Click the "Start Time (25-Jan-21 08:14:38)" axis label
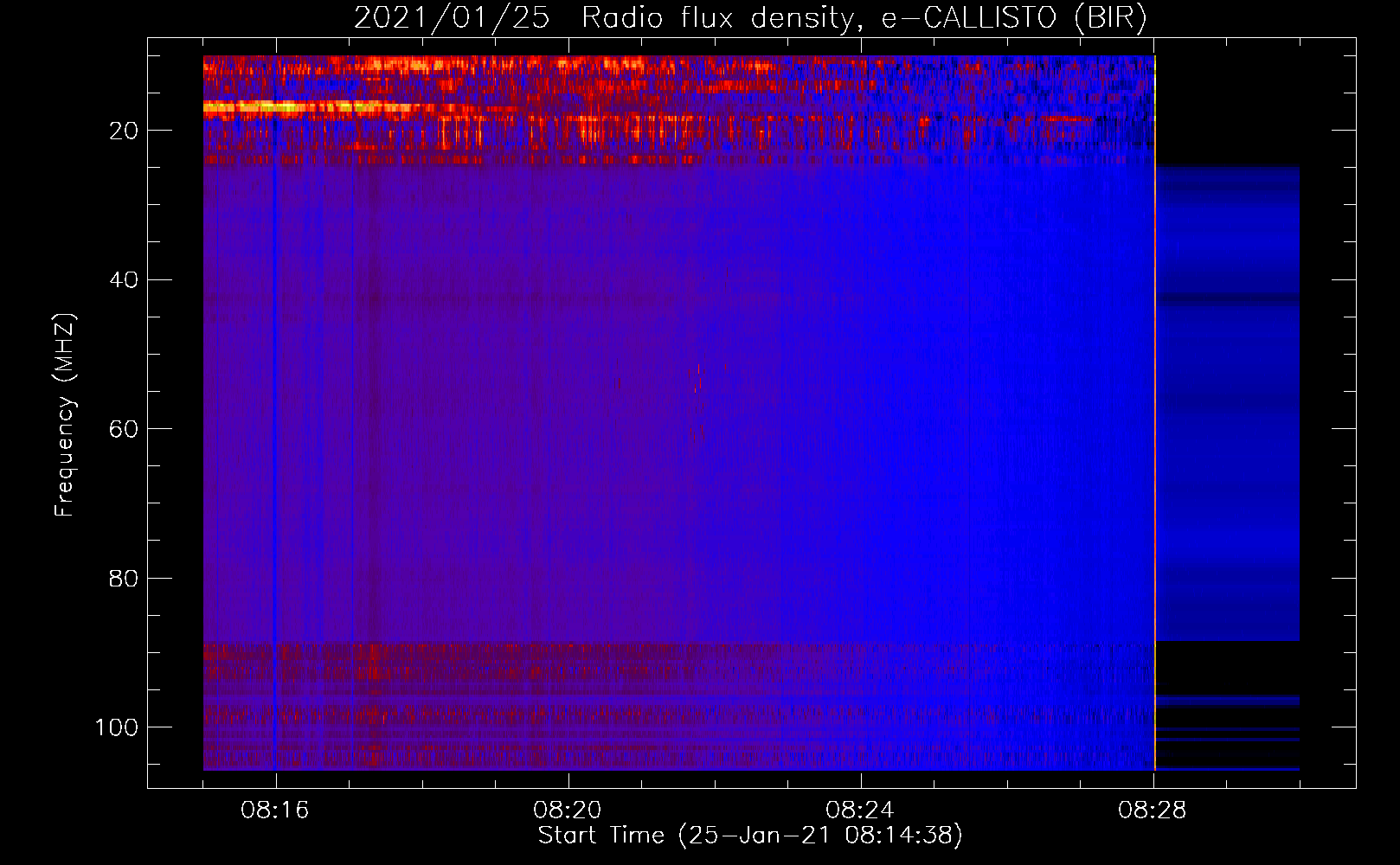 [750, 836]
